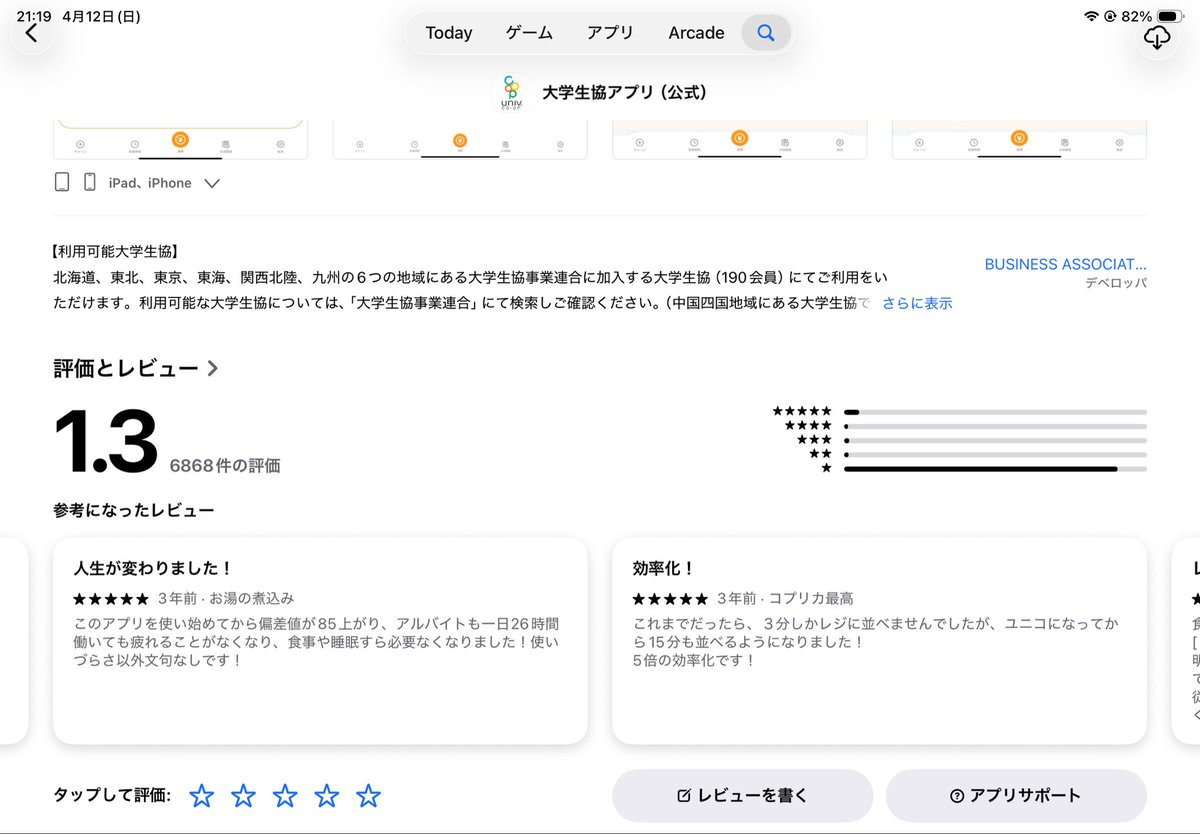The height and width of the screenshot is (834, 1200).
Task: Tap the アプリサポート button
Action: [1016, 796]
